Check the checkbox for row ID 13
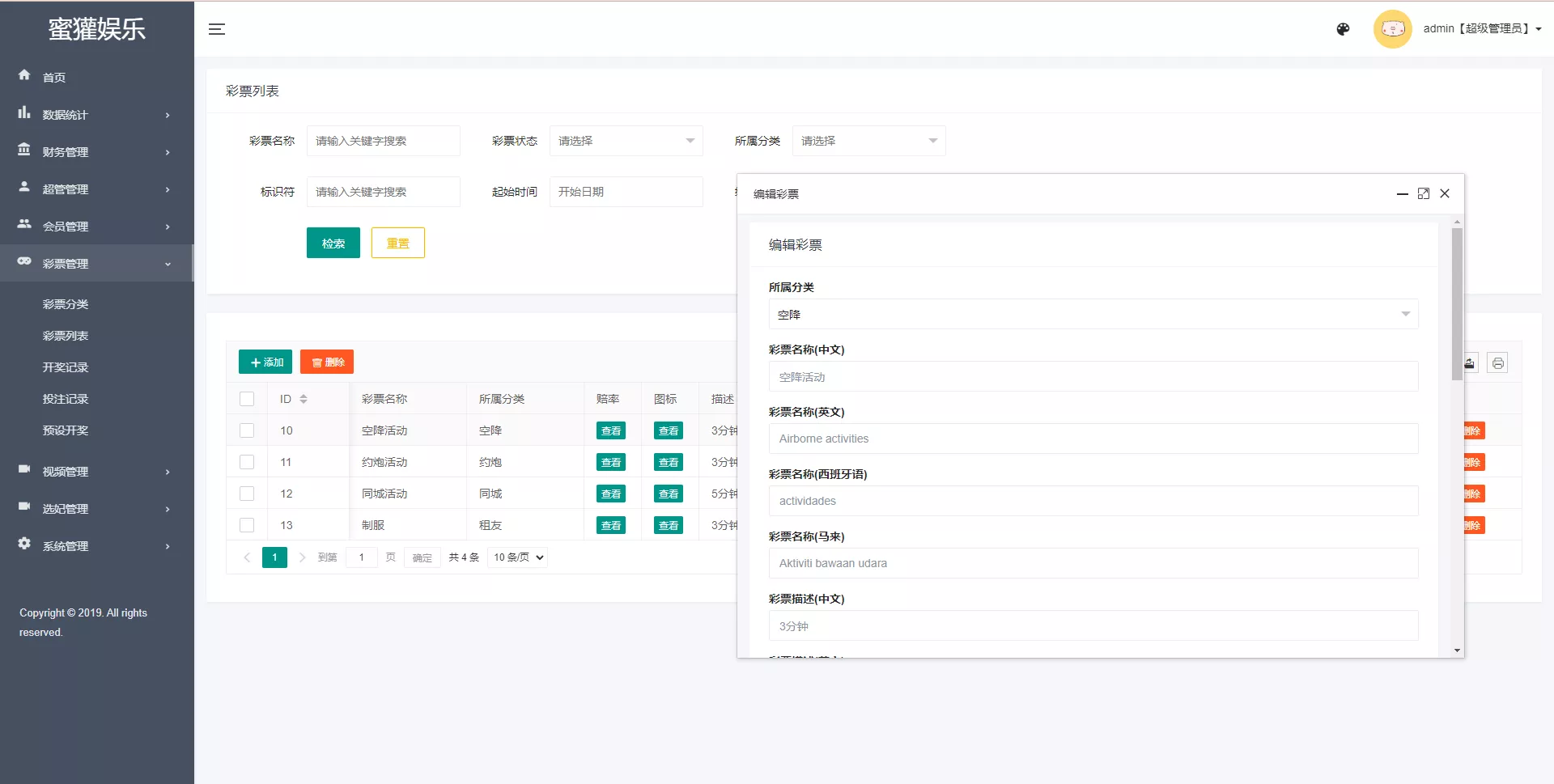The height and width of the screenshot is (784, 1554). click(247, 525)
